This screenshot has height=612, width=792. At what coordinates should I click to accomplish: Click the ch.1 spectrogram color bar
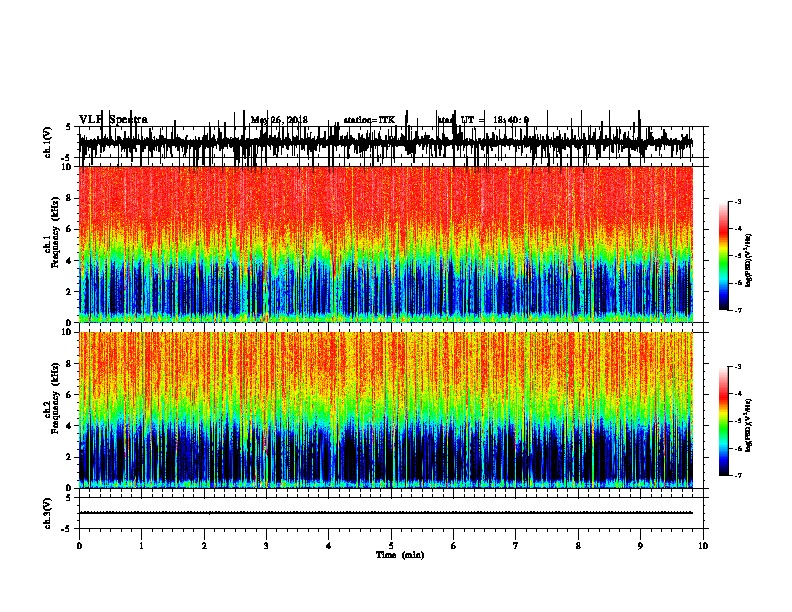click(x=724, y=256)
